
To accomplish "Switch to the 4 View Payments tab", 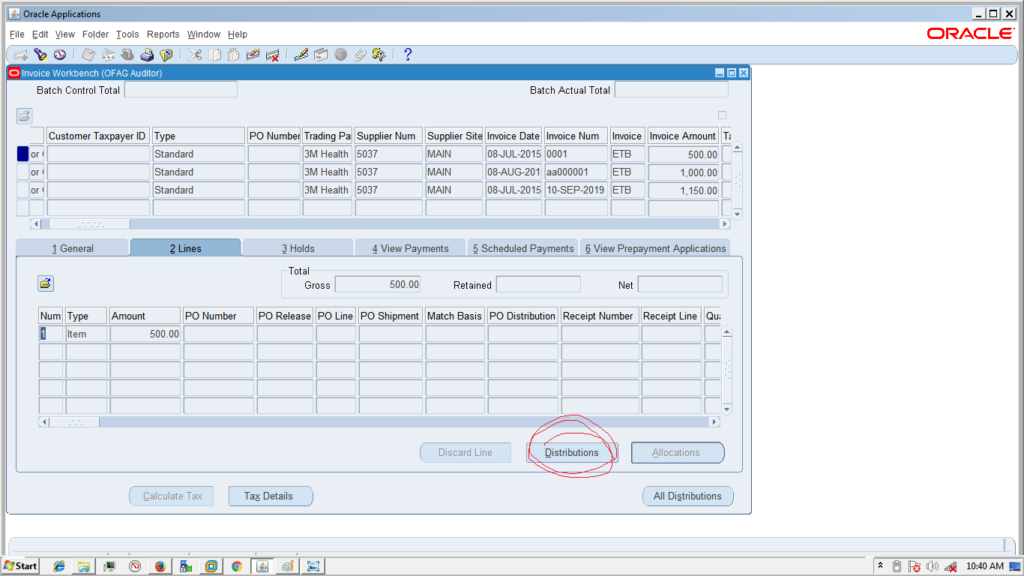I will (410, 248).
